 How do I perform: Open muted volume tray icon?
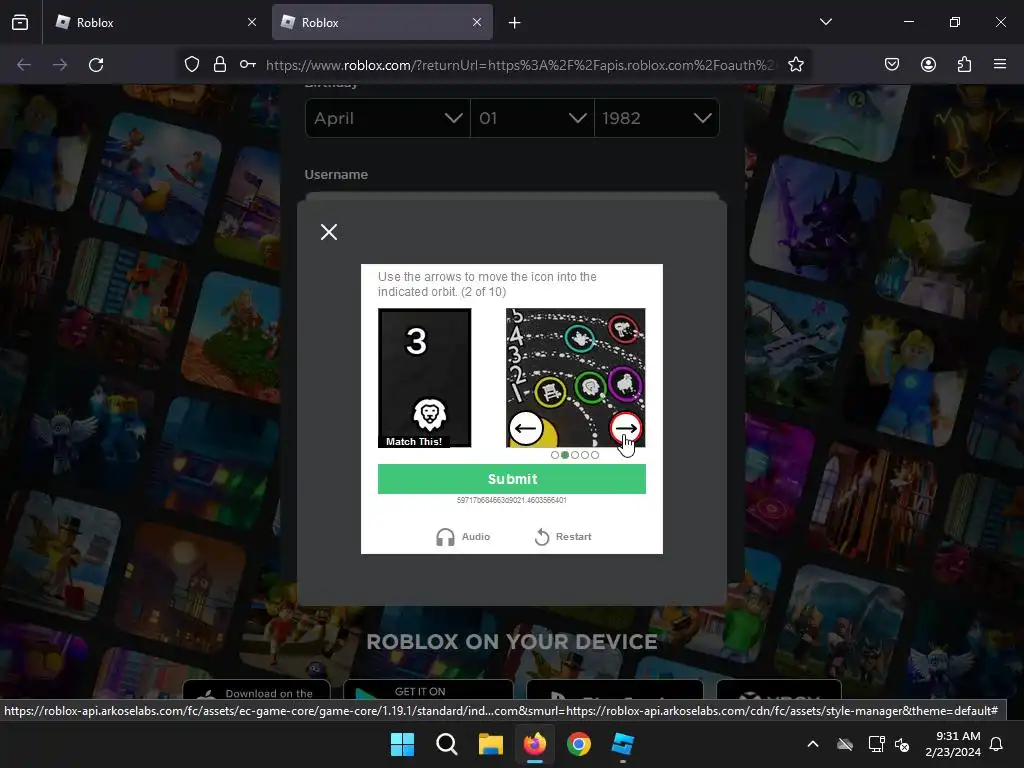(x=903, y=744)
